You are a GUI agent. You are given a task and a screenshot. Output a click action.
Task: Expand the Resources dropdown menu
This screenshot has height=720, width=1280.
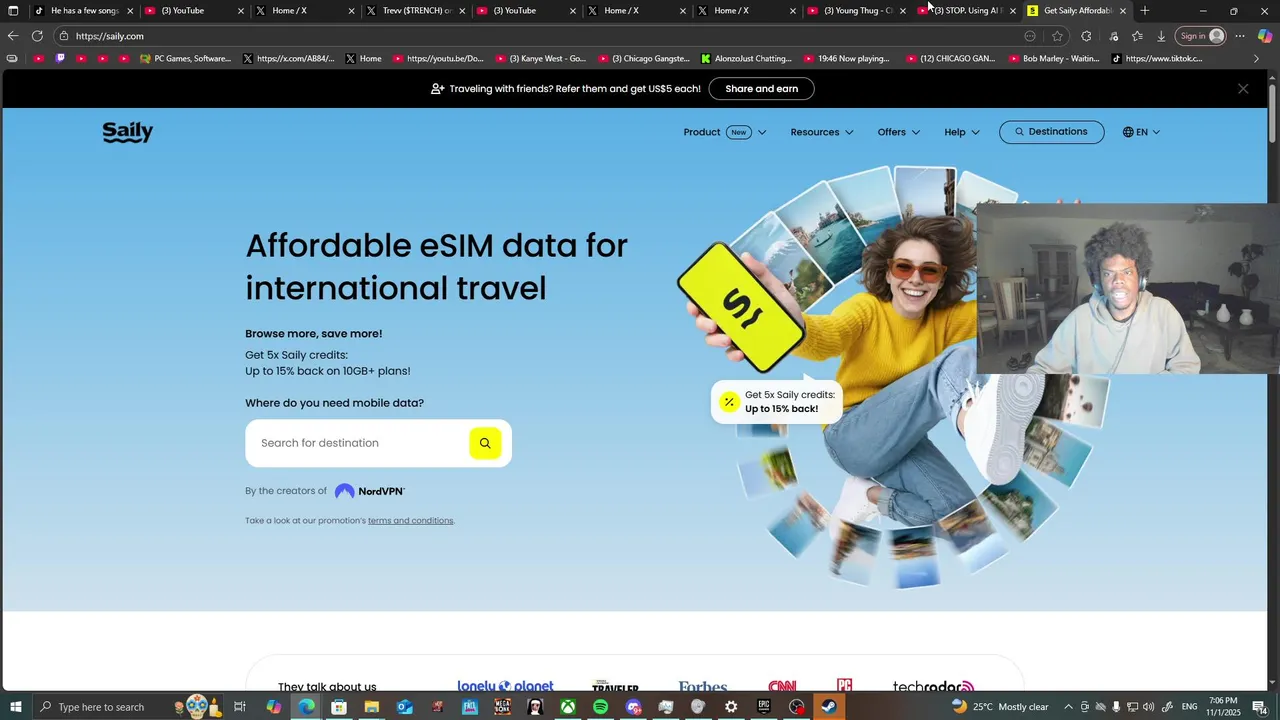(822, 132)
